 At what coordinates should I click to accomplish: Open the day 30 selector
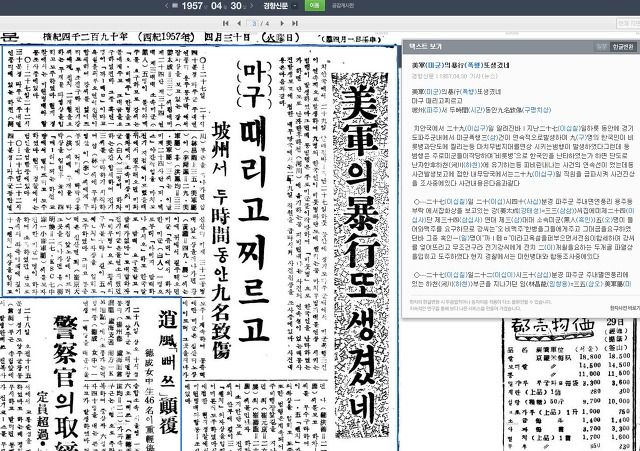point(238,6)
